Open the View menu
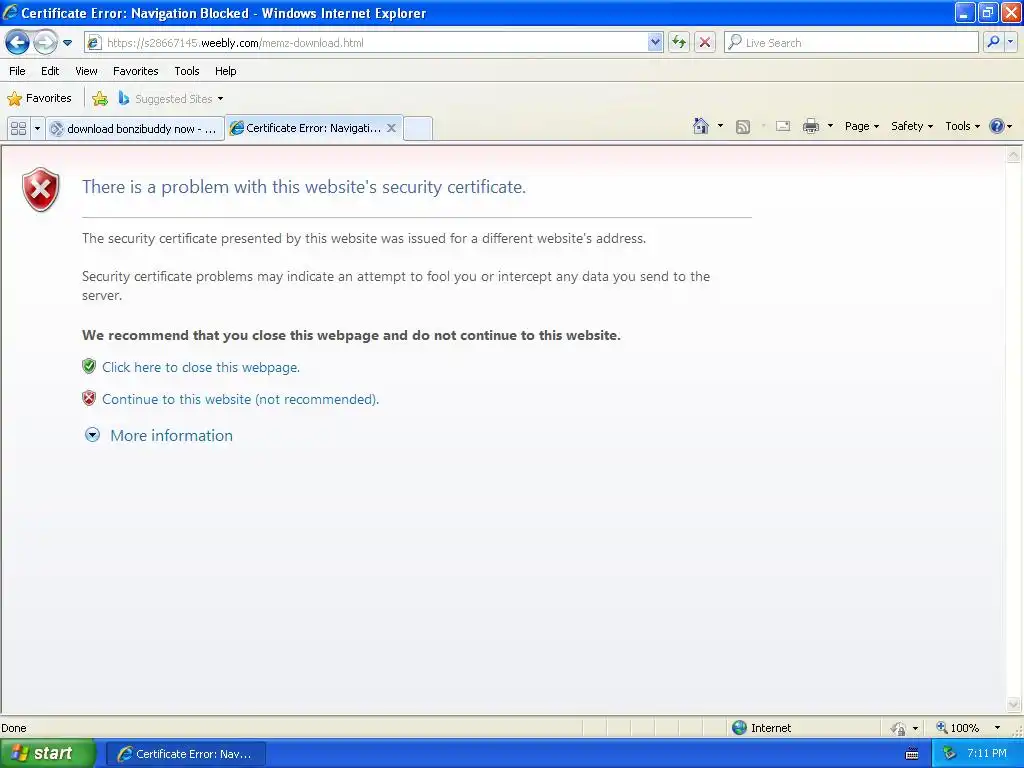This screenshot has width=1024, height=768. (86, 71)
